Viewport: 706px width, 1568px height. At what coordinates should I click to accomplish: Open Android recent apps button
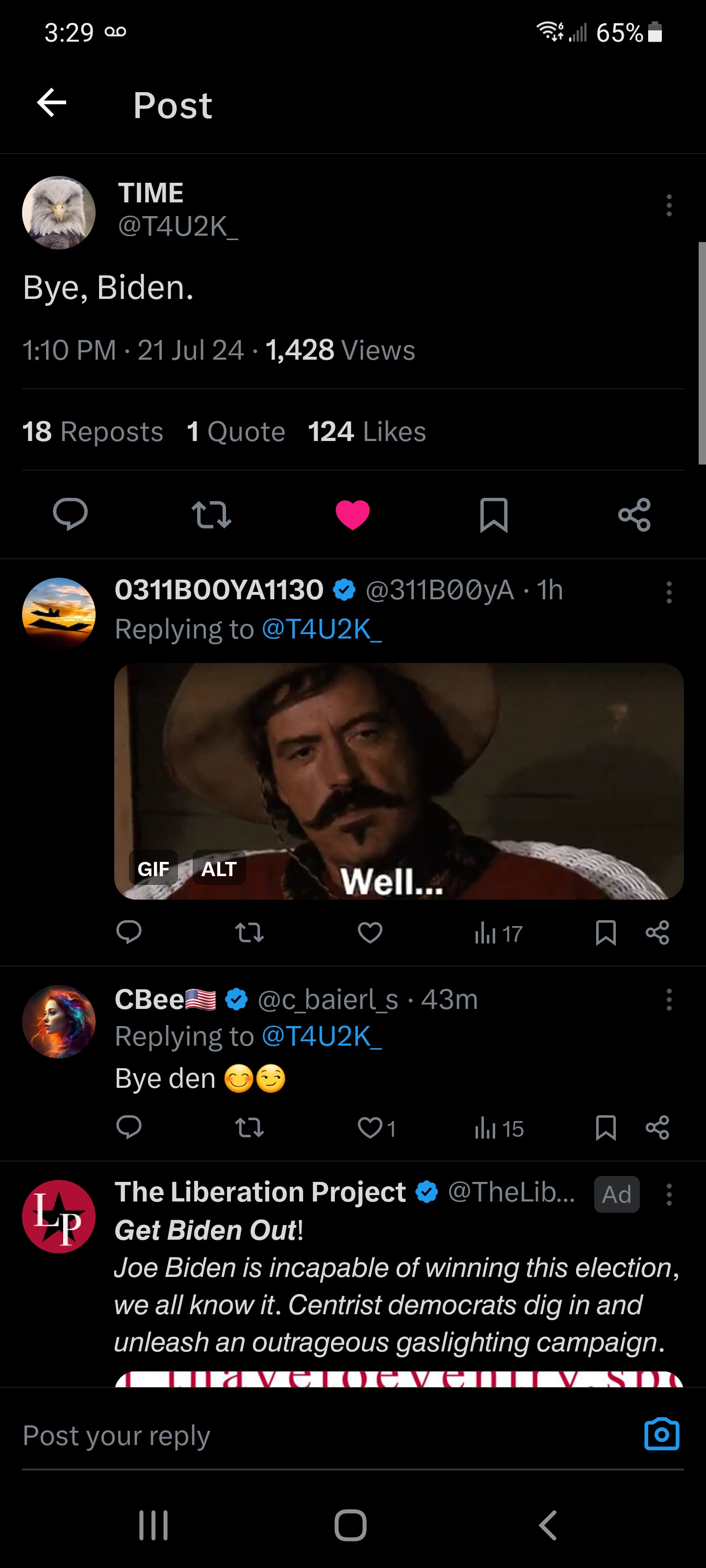[x=153, y=1525]
